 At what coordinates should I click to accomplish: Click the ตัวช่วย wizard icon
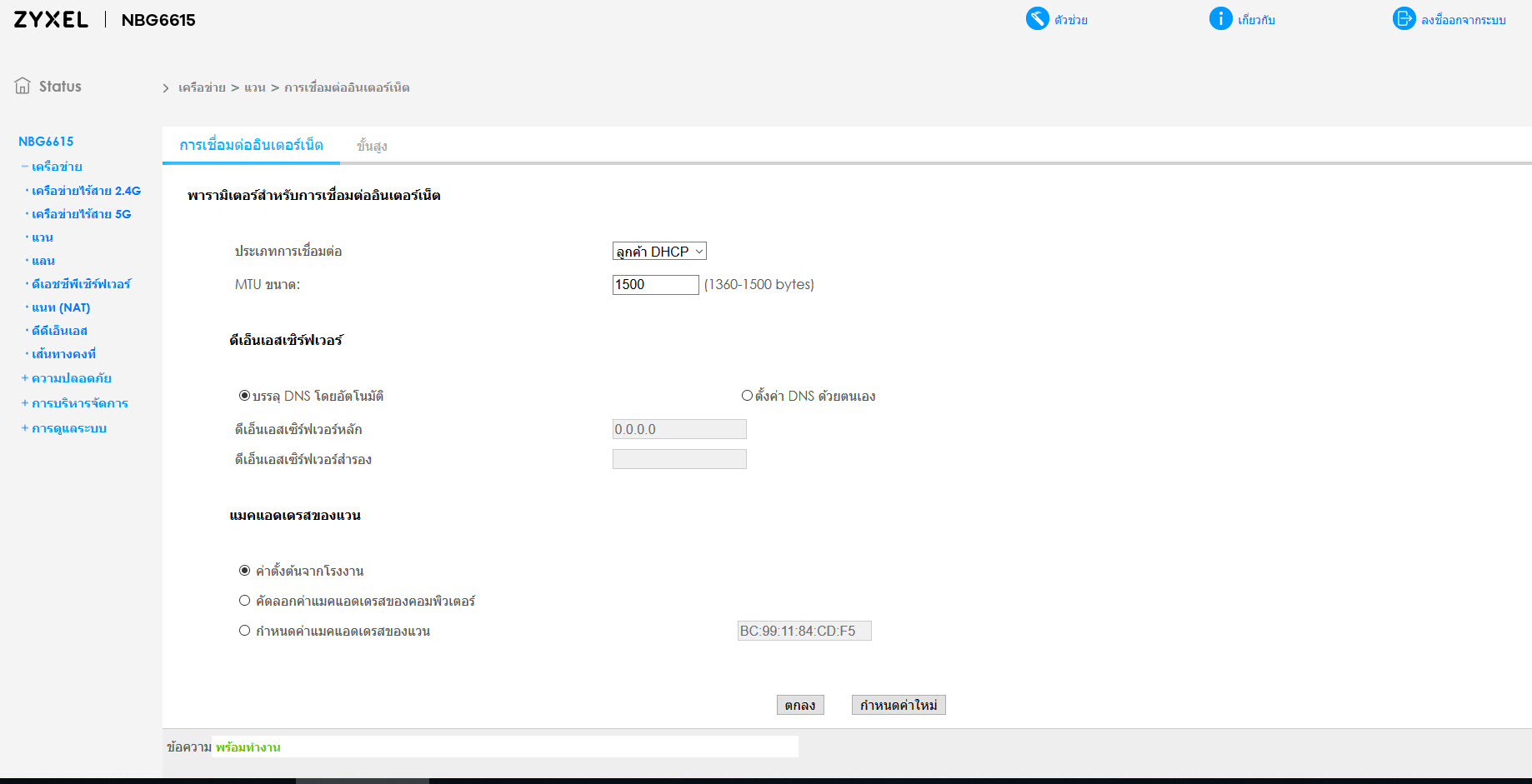tap(1037, 18)
